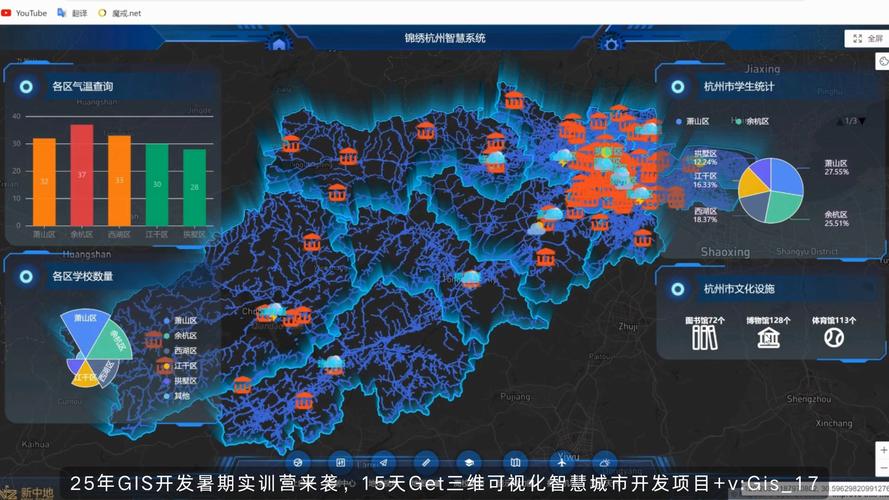This screenshot has height=500, width=889.
Task: Open the map book icon tool
Action: (x=514, y=462)
